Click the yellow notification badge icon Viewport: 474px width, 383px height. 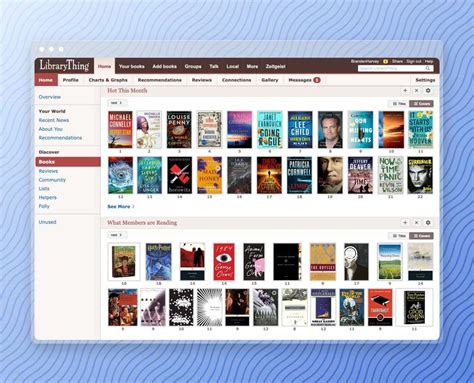tap(385, 61)
